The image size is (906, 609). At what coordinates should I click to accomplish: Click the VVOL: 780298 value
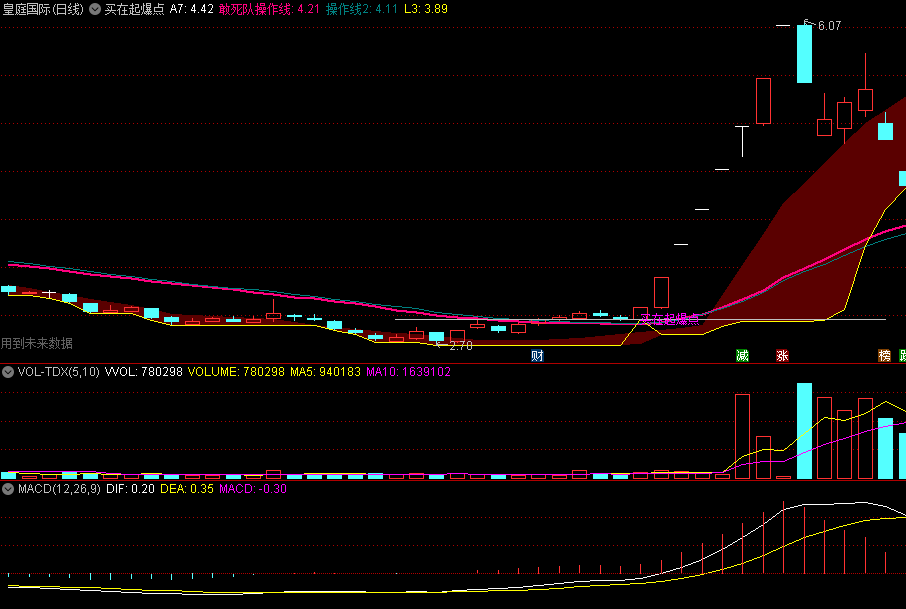pyautogui.click(x=144, y=372)
